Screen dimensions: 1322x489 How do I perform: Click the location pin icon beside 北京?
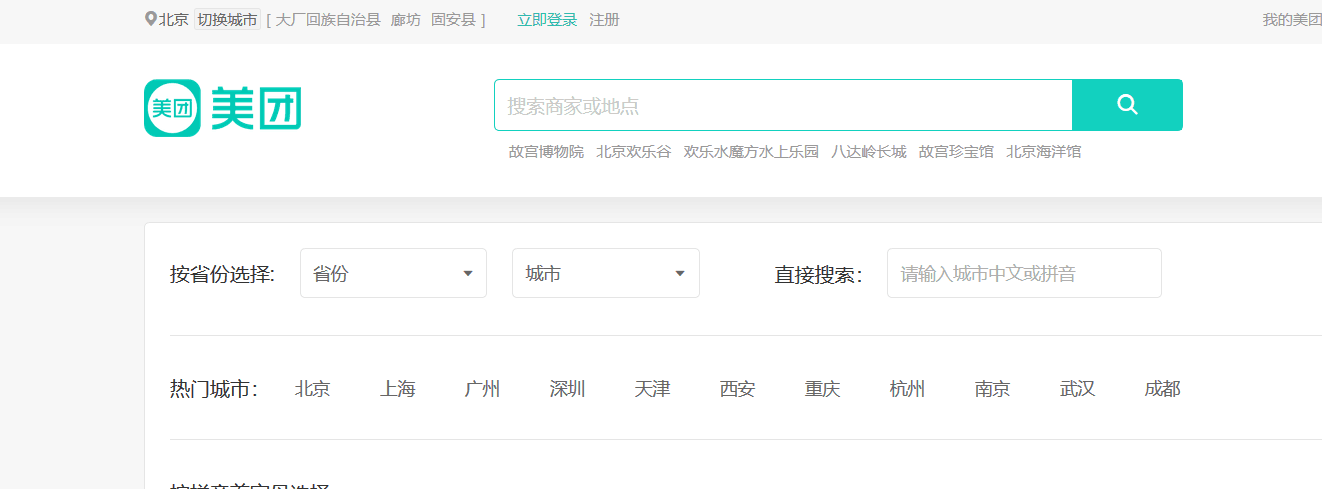tap(151, 19)
